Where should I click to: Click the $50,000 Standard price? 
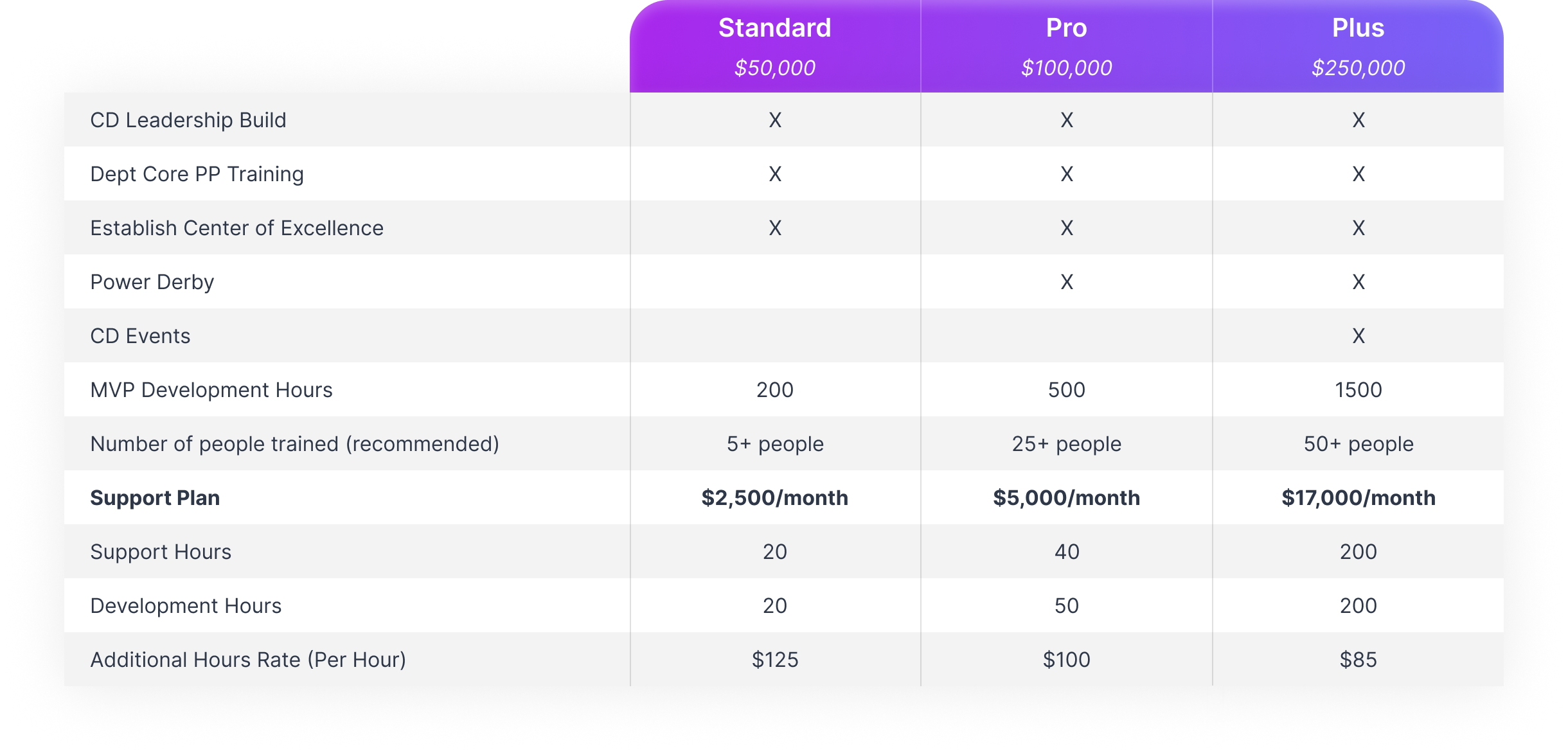[x=774, y=67]
